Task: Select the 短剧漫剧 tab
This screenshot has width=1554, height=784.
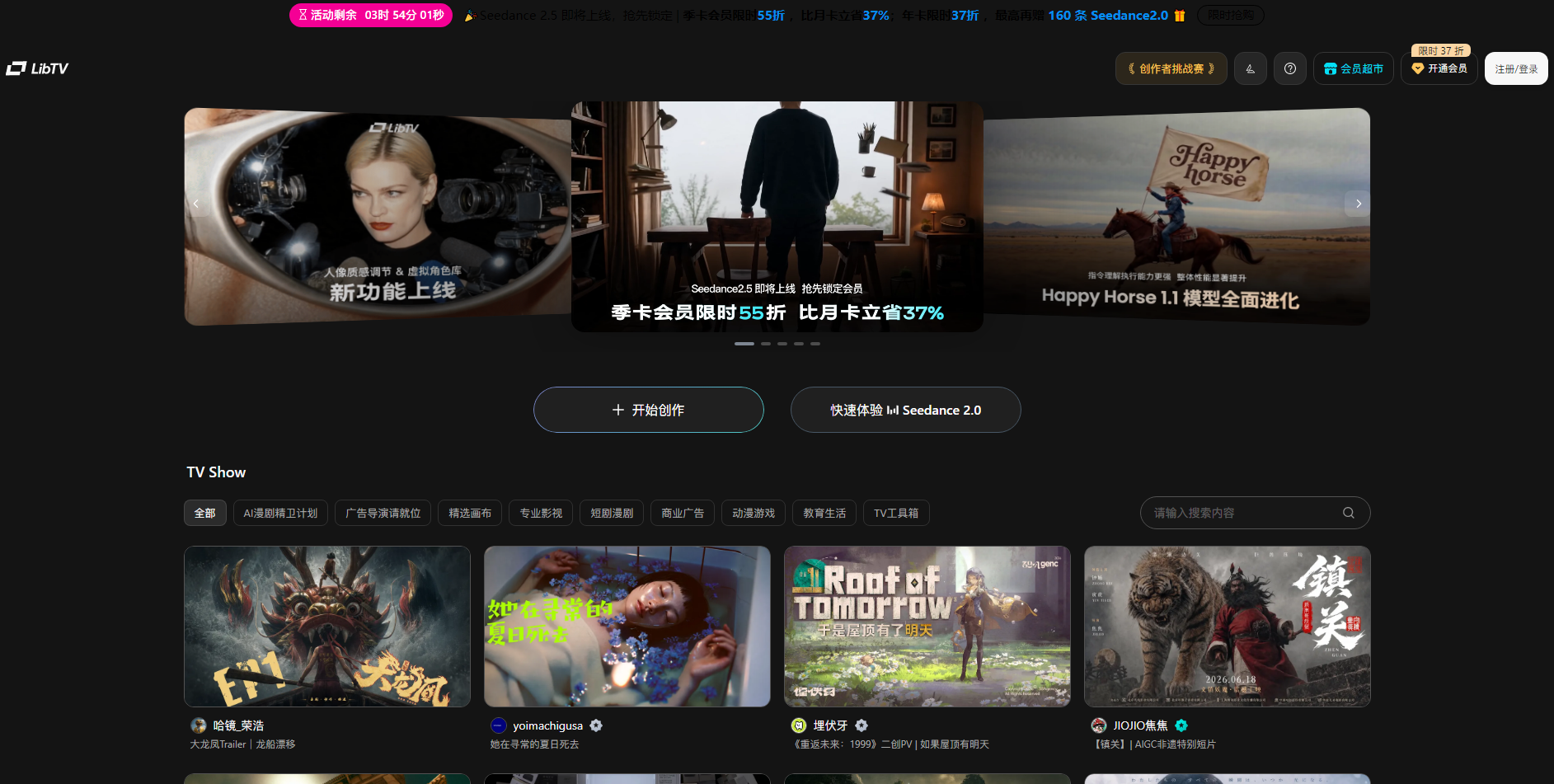Action: 612,513
